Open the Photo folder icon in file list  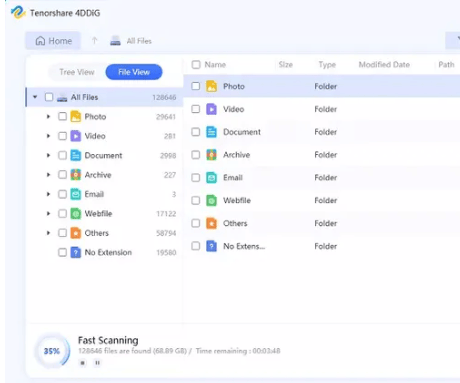click(x=211, y=86)
